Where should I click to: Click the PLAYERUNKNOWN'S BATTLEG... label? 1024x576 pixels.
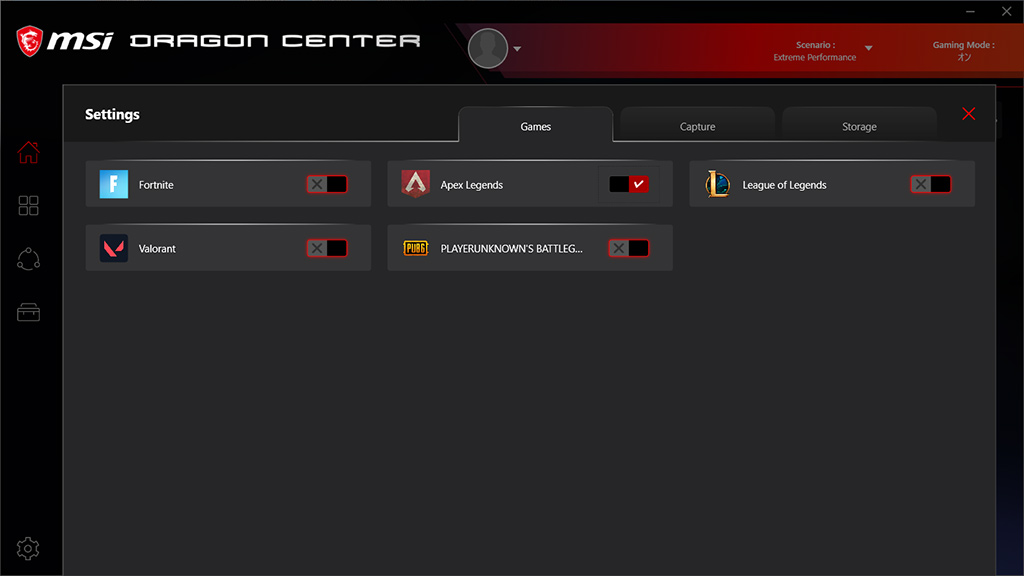click(x=511, y=249)
